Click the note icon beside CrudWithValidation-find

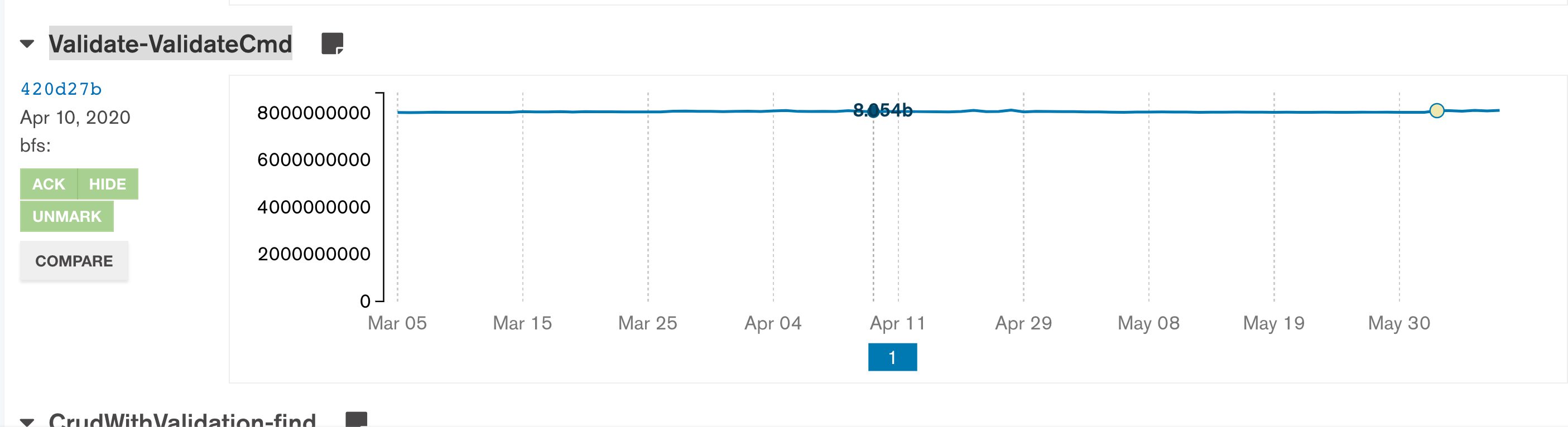(357, 419)
